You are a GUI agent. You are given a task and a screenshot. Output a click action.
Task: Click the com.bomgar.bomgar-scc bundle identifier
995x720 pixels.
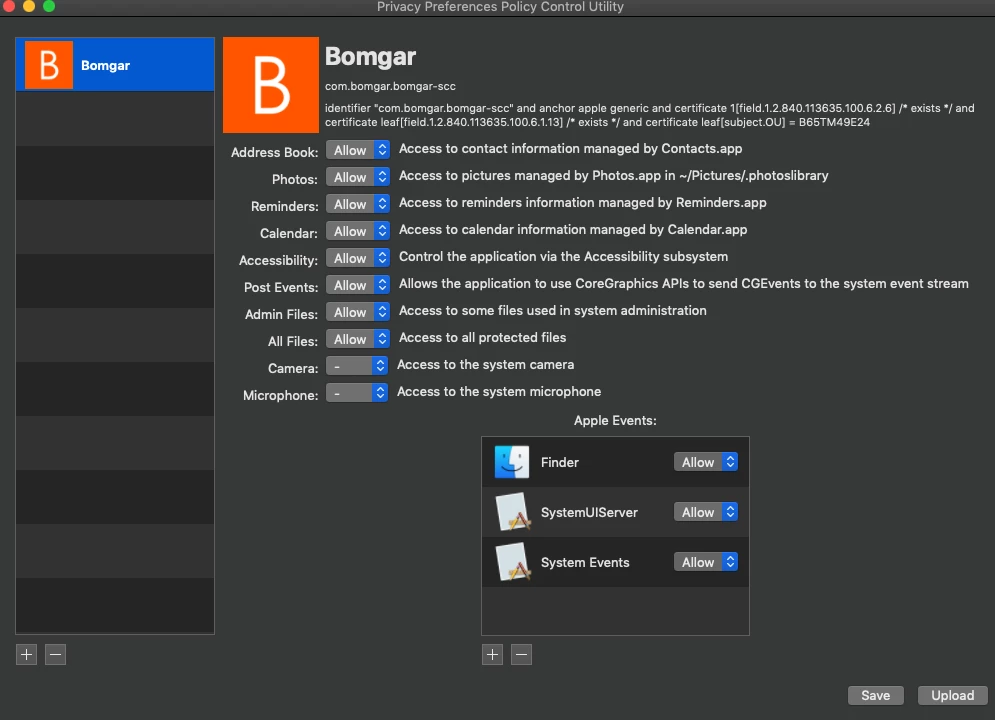[x=390, y=86]
